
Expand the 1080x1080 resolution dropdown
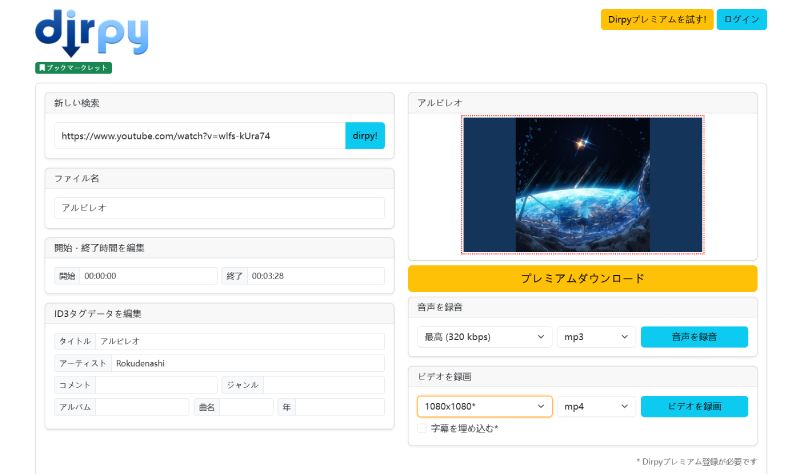(x=485, y=406)
